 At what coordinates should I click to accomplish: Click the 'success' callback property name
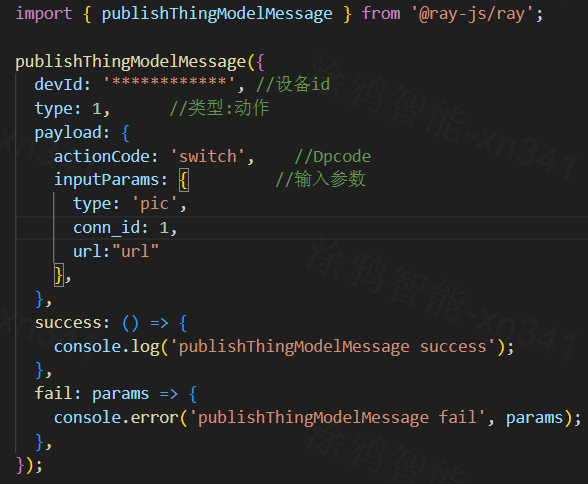click(68, 323)
